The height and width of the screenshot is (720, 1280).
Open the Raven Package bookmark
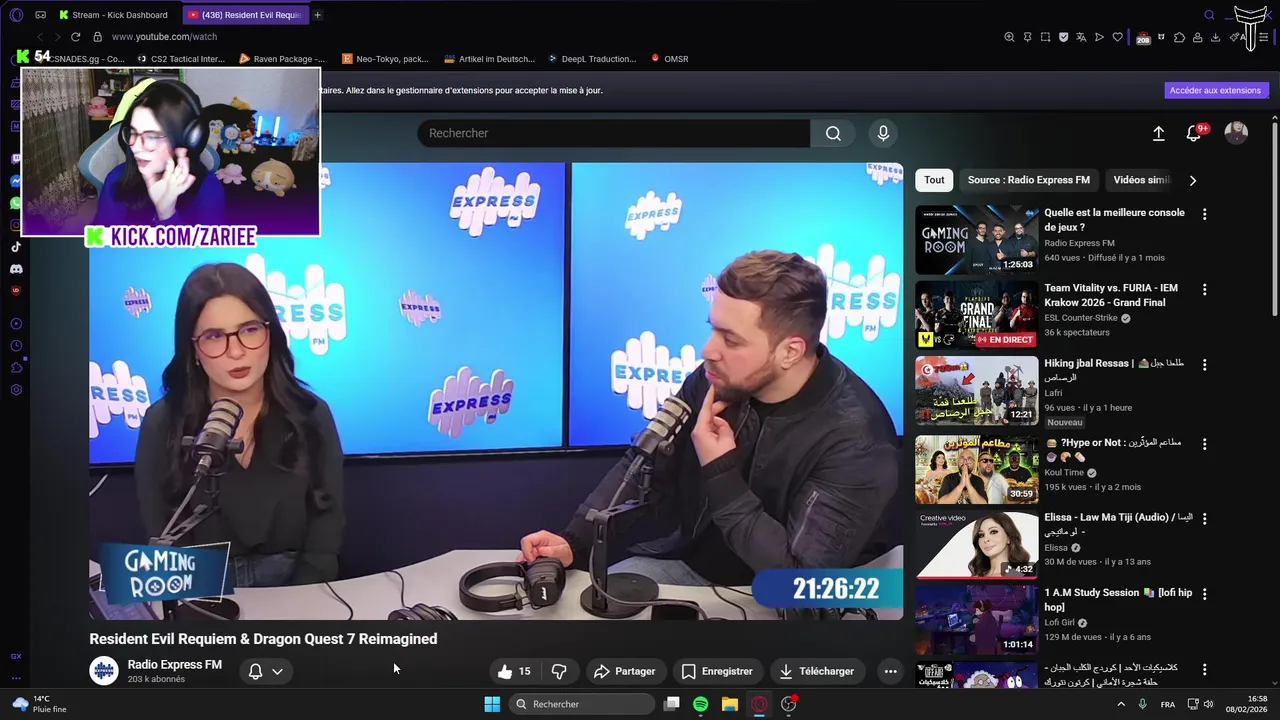point(281,59)
